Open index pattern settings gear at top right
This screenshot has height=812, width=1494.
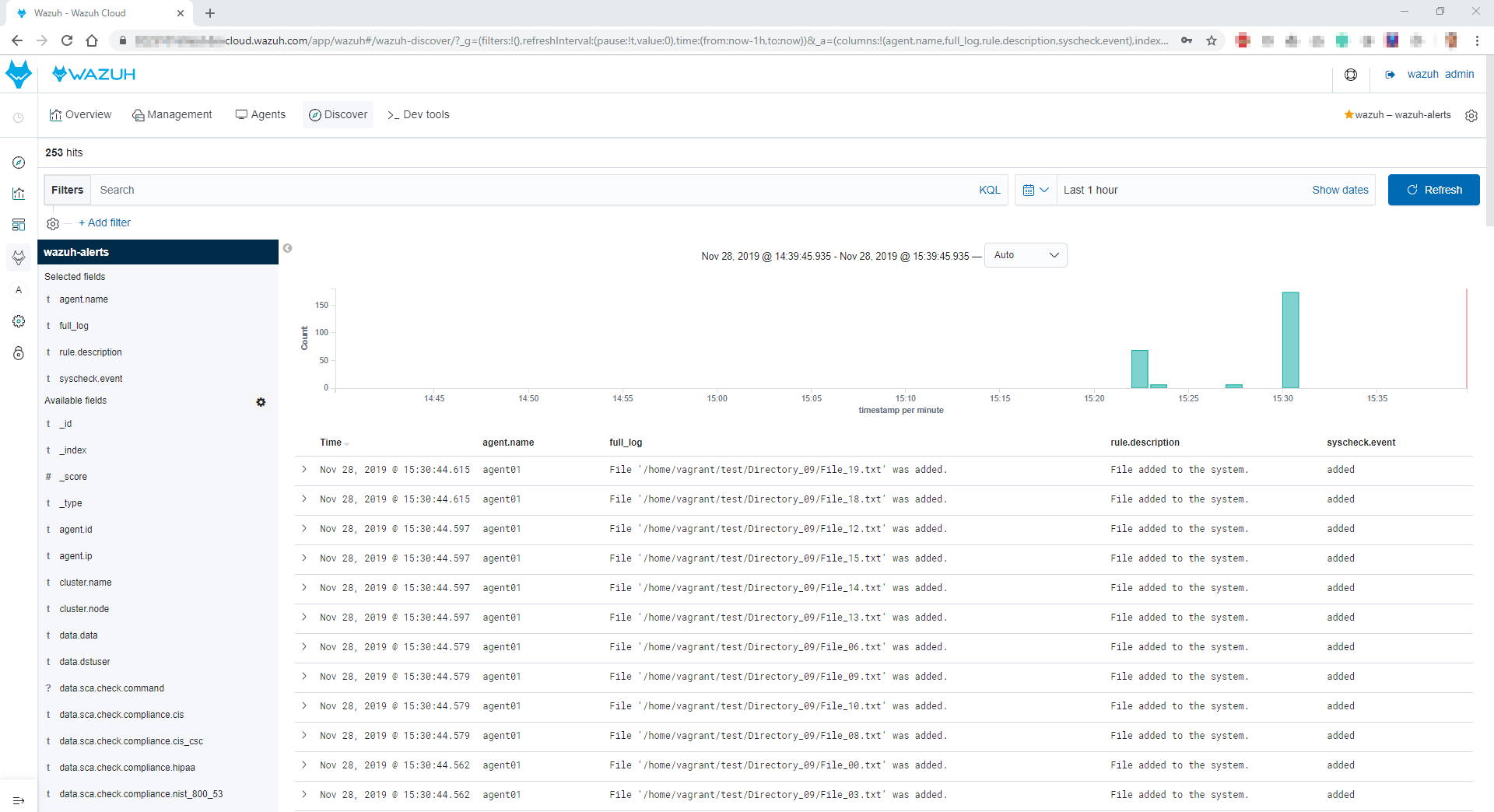point(1471,115)
